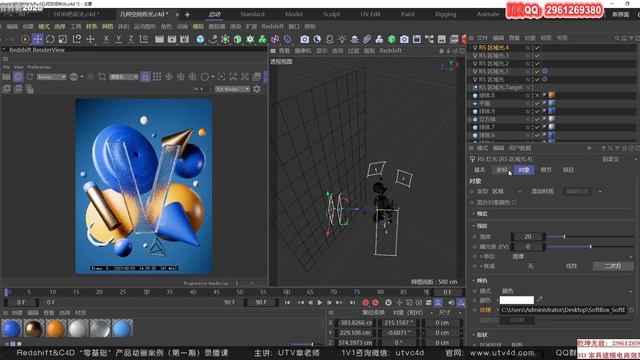Adjust the 曝光度 (EV) slider

(x=590, y=247)
